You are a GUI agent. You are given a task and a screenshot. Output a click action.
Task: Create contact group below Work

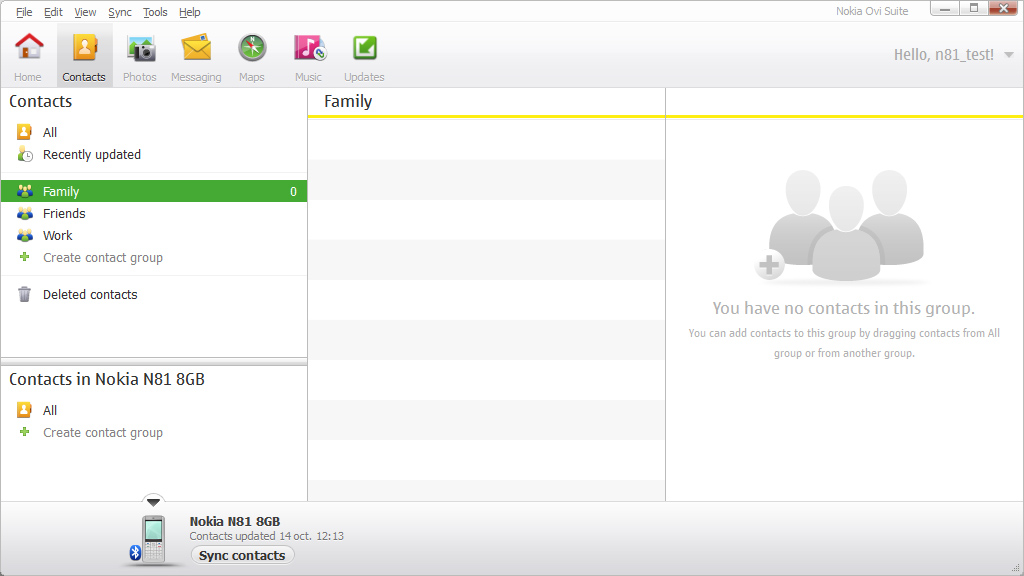(103, 258)
